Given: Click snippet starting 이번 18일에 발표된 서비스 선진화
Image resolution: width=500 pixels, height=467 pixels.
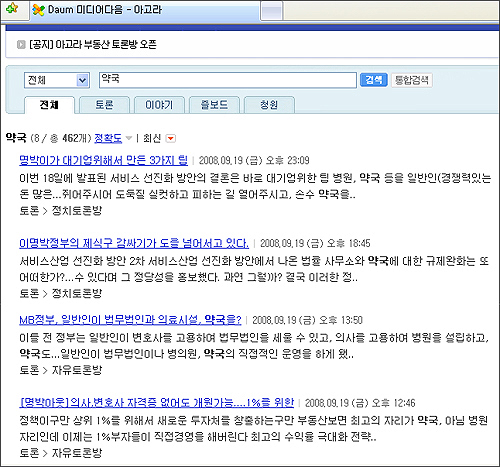Looking at the screenshot, I should point(255,186).
